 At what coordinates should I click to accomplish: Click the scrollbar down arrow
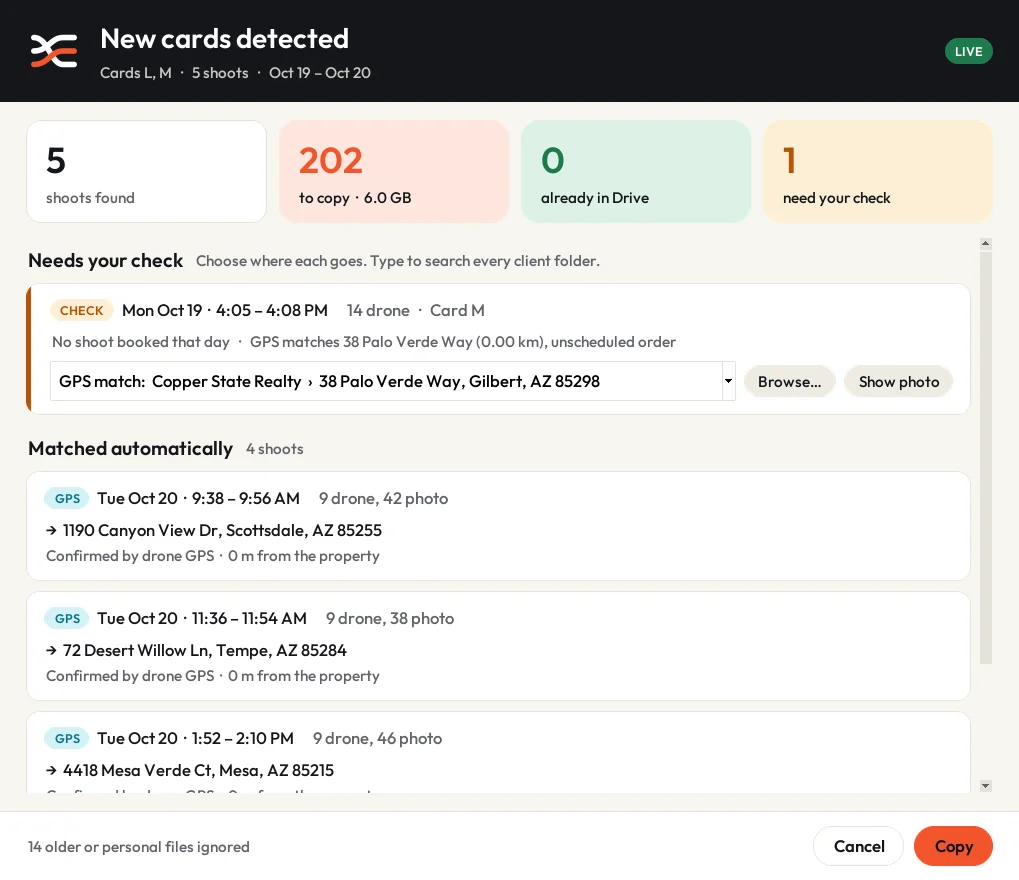click(986, 786)
